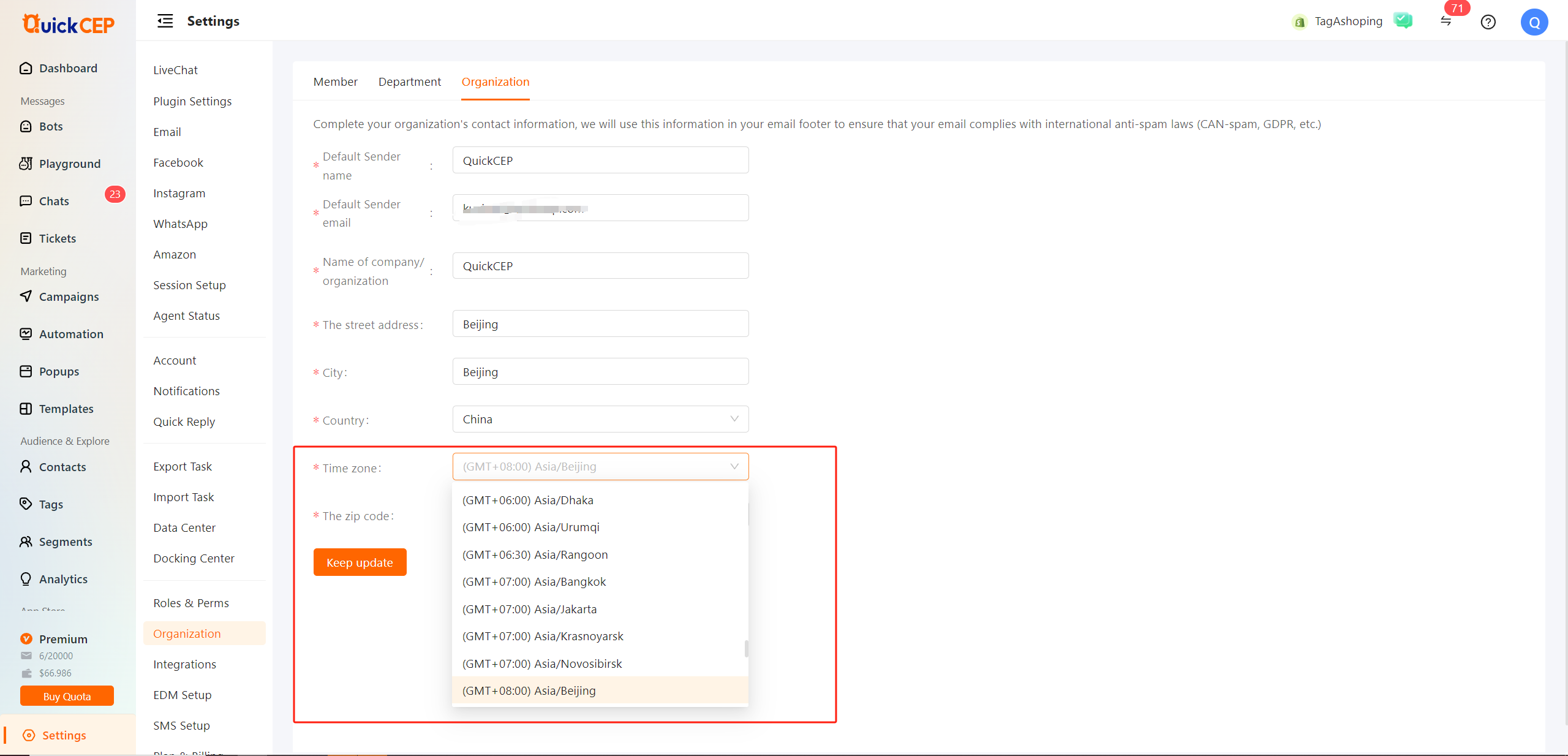Open the Segments people icon
Screen dimensions: 1568x756
26,542
